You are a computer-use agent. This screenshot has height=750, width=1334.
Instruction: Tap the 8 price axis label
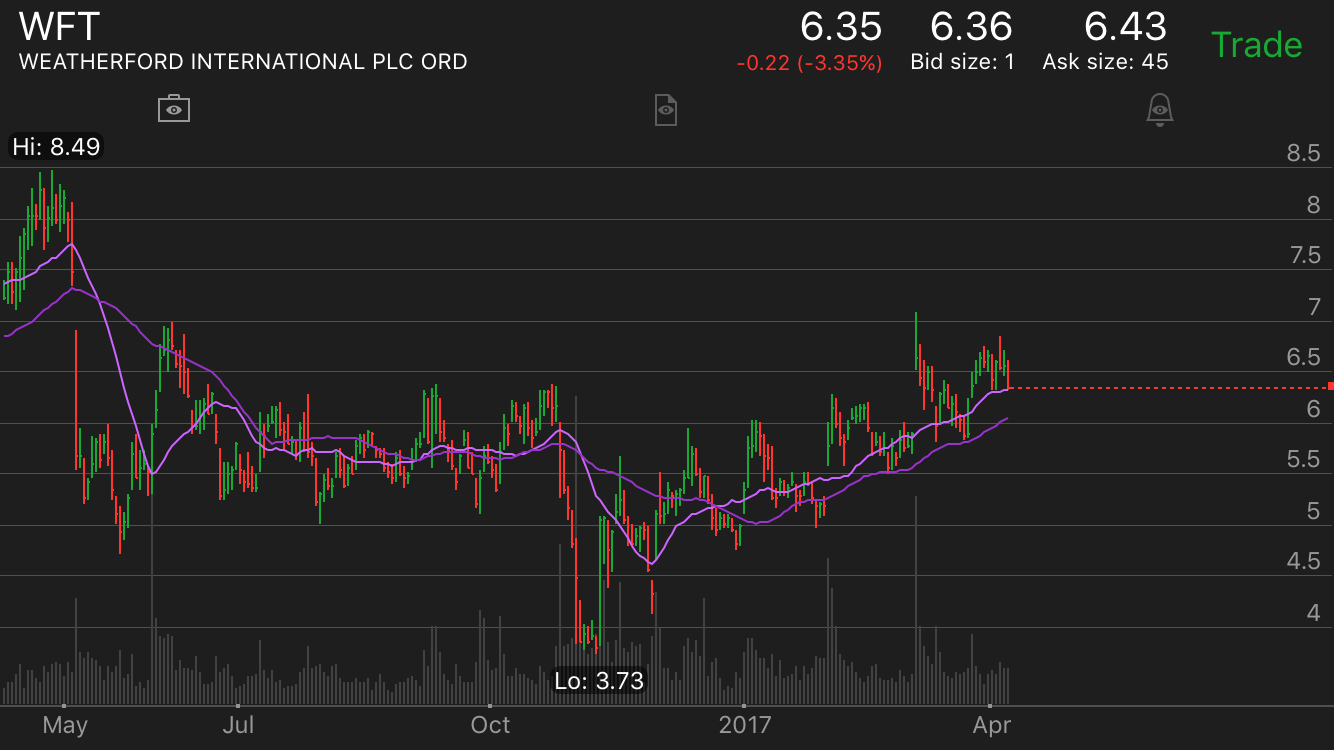[1313, 205]
